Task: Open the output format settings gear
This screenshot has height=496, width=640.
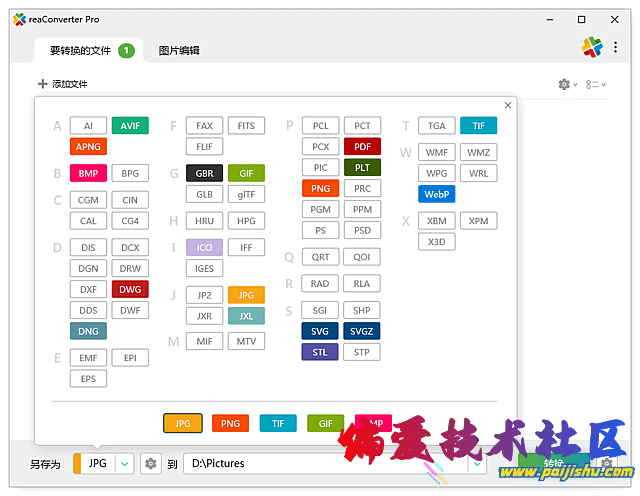Action: (x=151, y=464)
